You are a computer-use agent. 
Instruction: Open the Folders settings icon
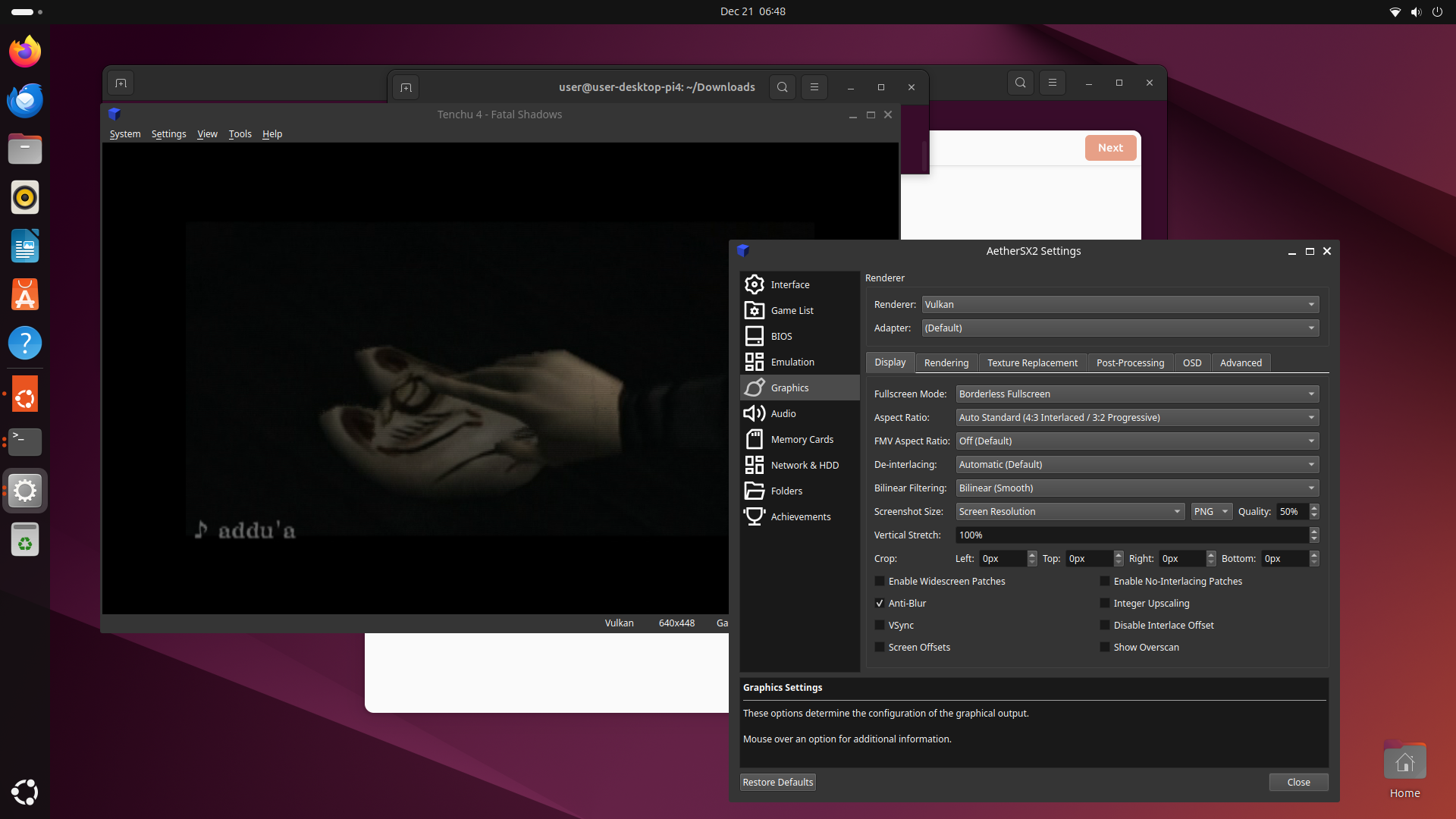tap(754, 491)
